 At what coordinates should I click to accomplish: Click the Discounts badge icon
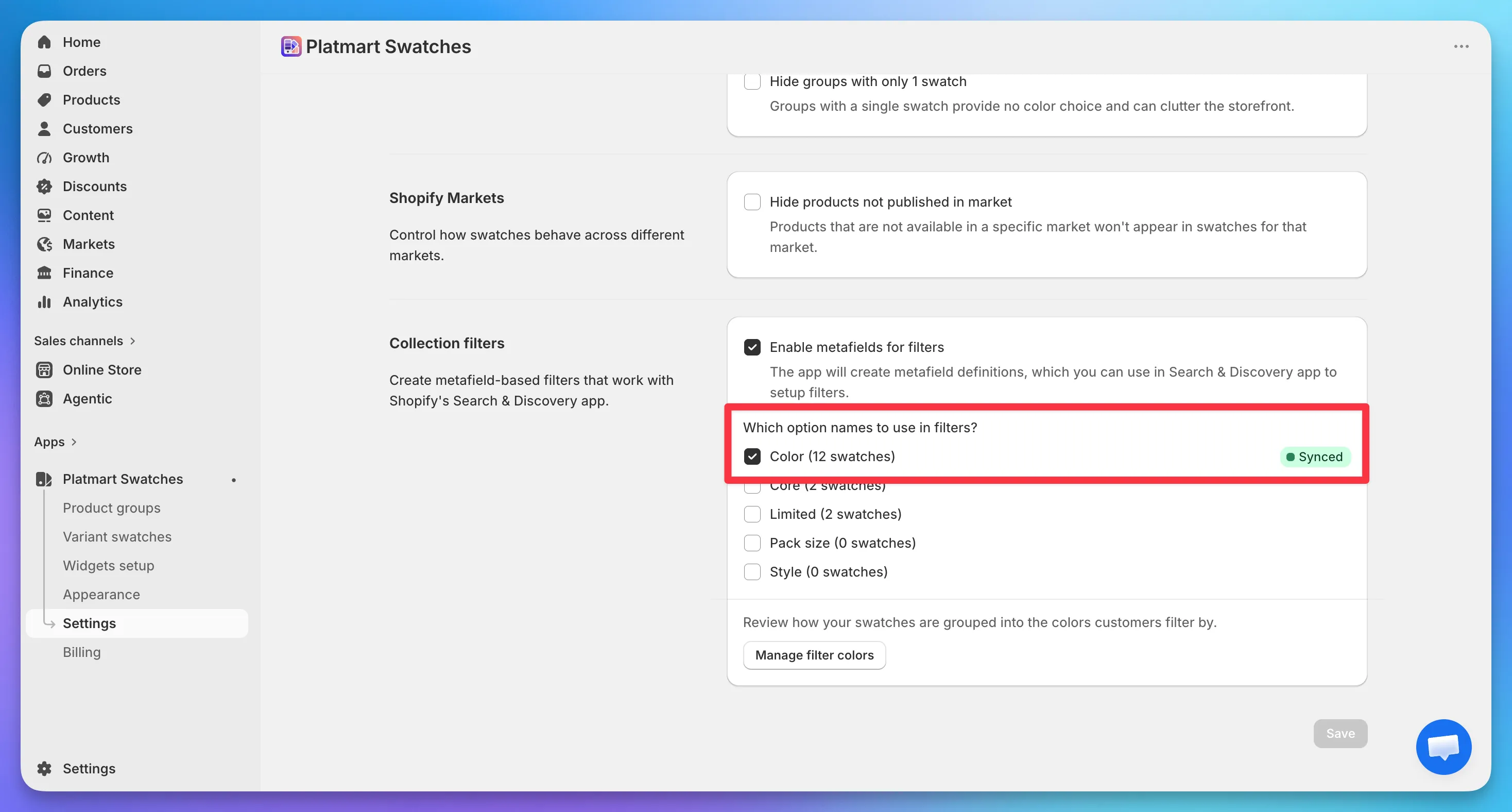[44, 186]
